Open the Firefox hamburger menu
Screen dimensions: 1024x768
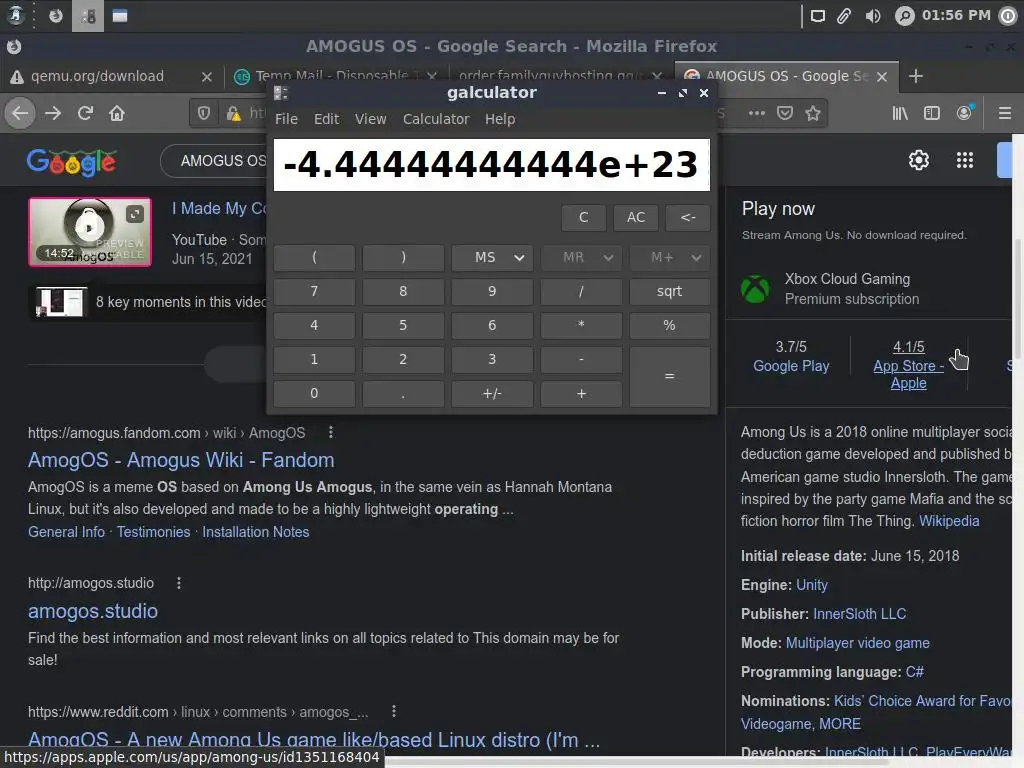(1005, 114)
